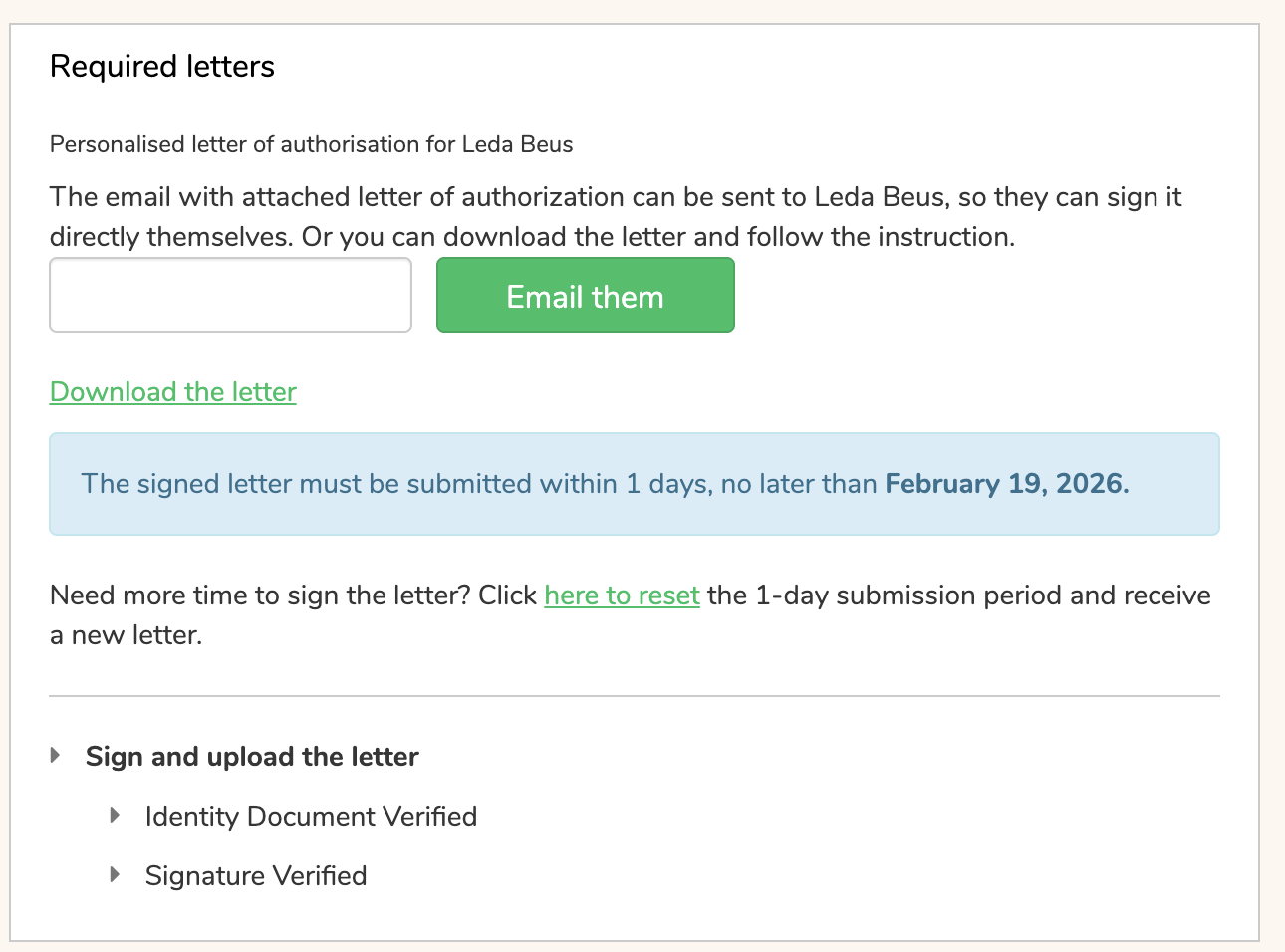1285x952 pixels.
Task: Select the Signature Verified label
Action: [x=256, y=876]
